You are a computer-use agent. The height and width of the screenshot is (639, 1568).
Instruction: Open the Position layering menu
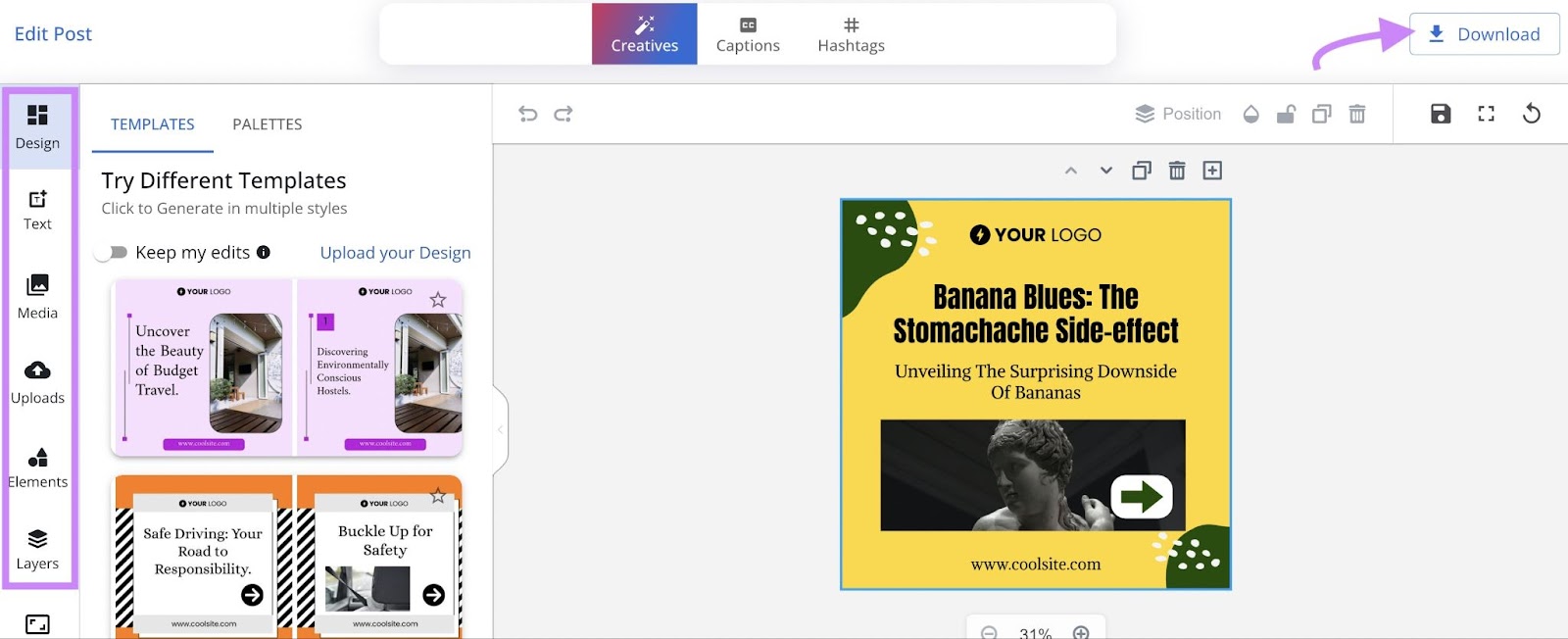pyautogui.click(x=1178, y=114)
